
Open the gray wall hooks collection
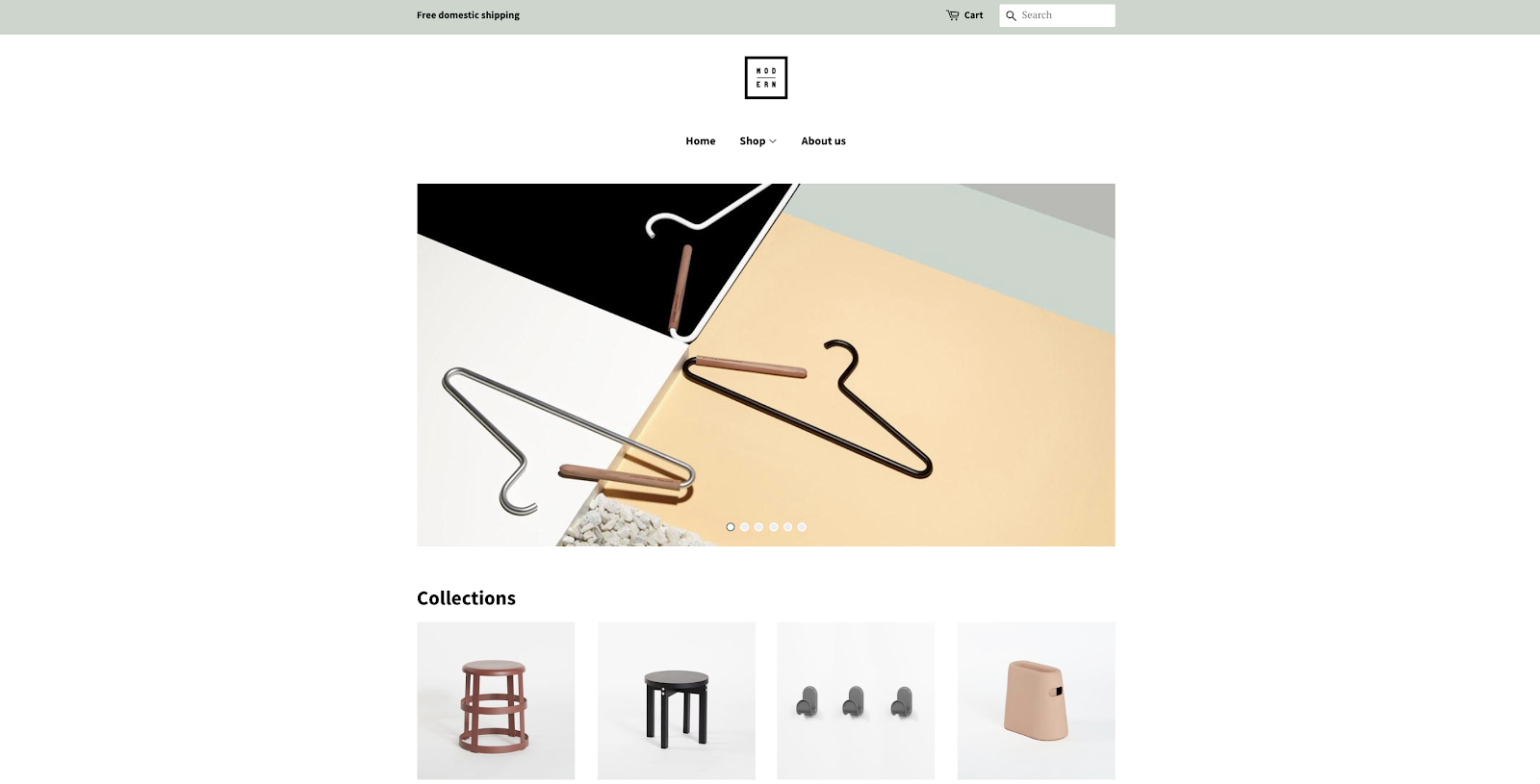click(x=856, y=700)
